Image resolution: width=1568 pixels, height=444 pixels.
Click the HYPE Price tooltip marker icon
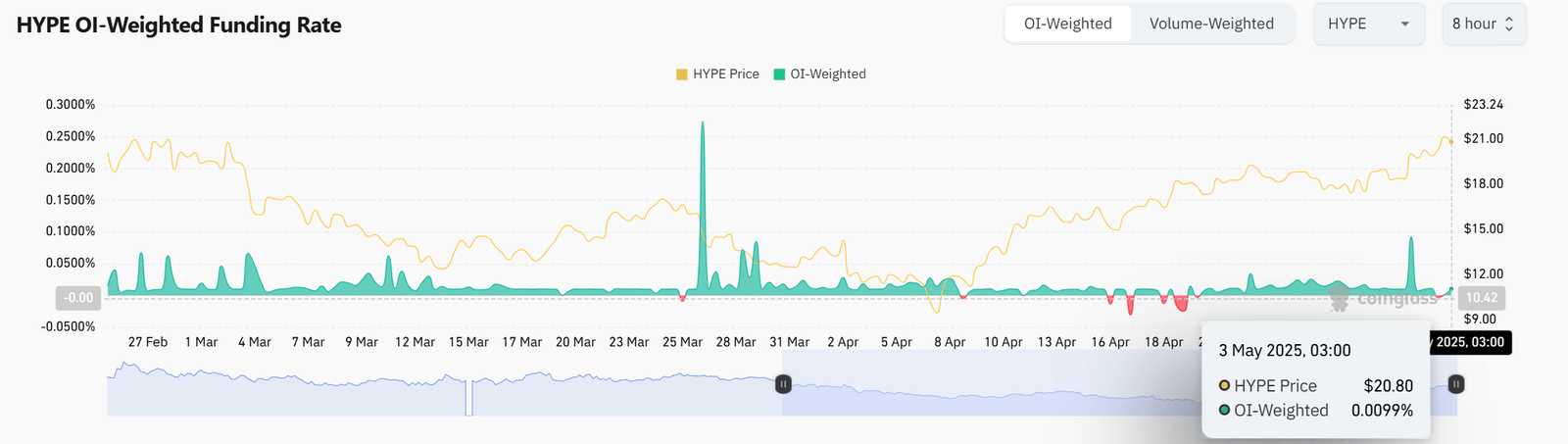[x=1224, y=385]
